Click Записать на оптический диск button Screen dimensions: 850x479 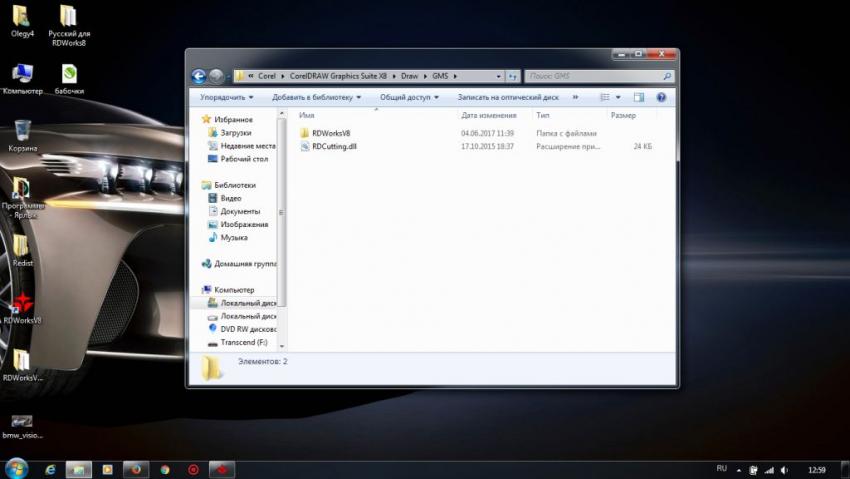[508, 98]
